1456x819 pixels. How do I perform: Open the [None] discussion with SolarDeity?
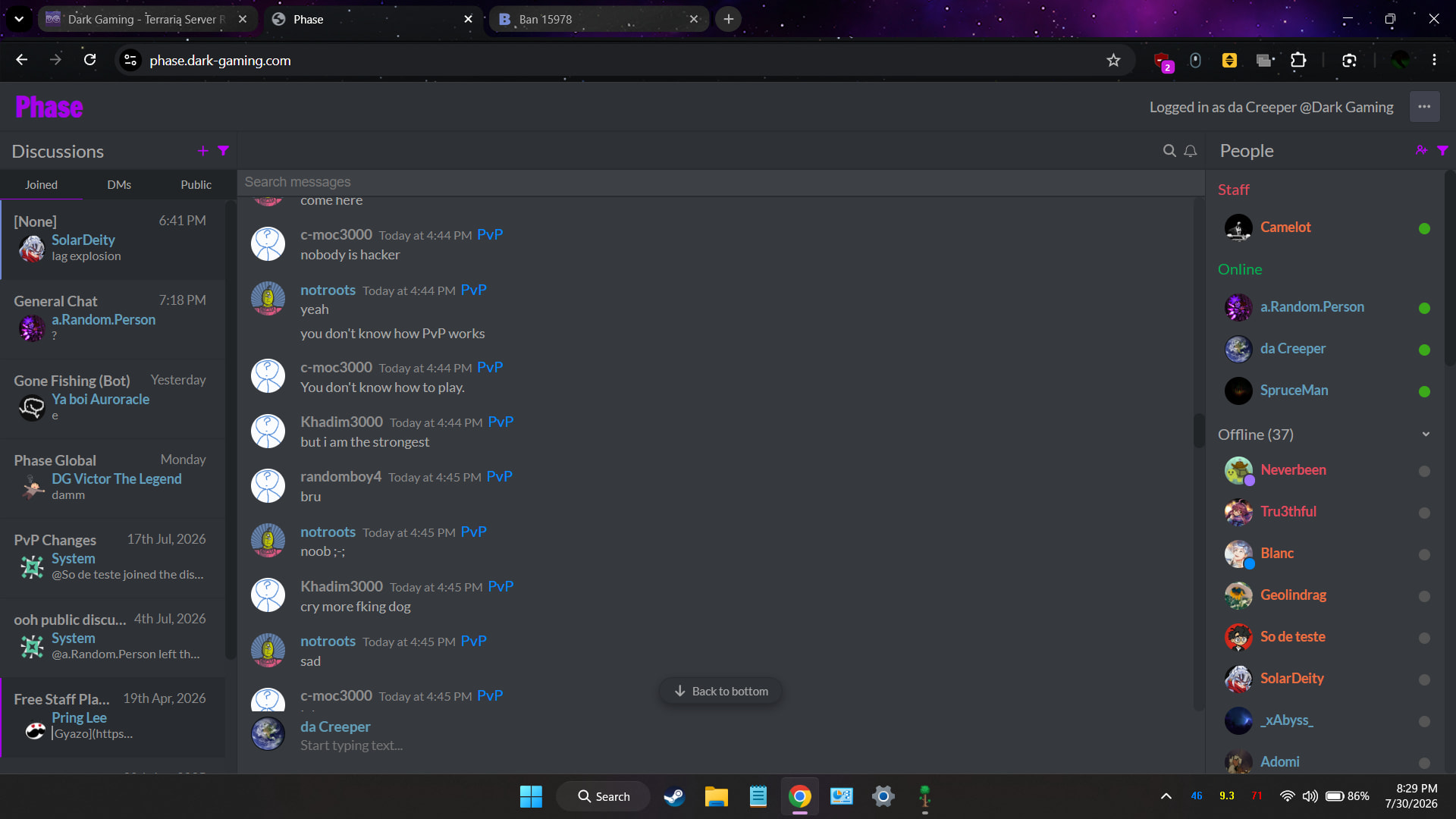click(x=113, y=240)
